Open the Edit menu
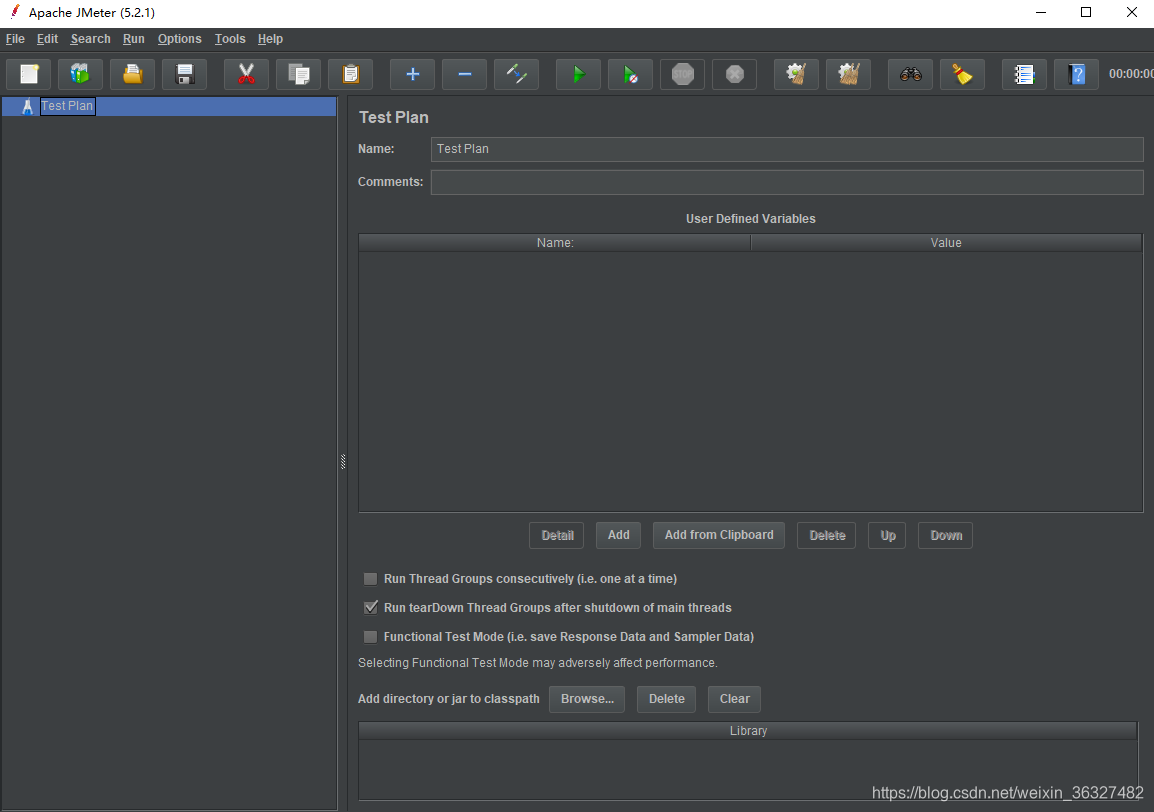 pos(47,39)
